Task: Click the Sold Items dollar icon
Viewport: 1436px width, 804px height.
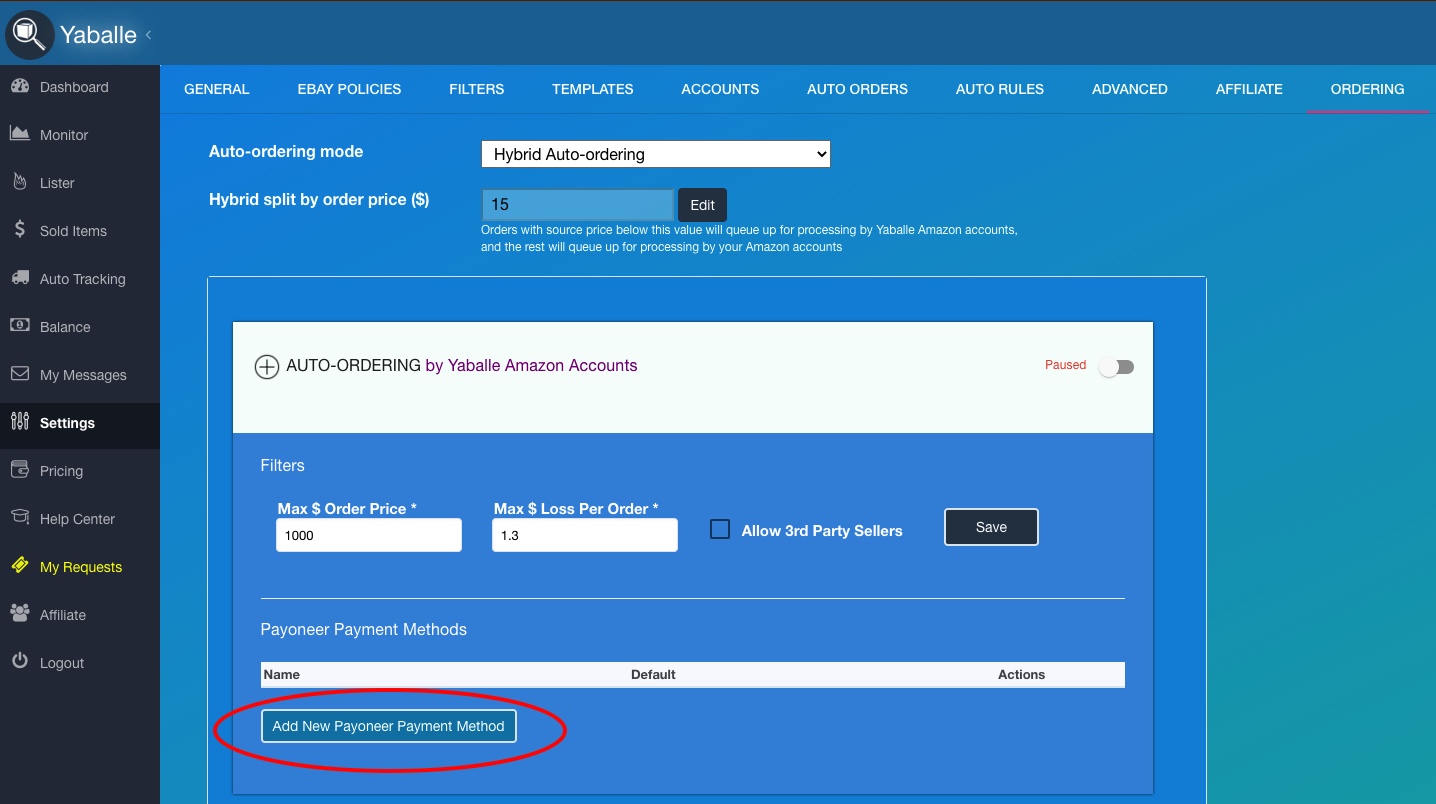Action: [x=20, y=230]
